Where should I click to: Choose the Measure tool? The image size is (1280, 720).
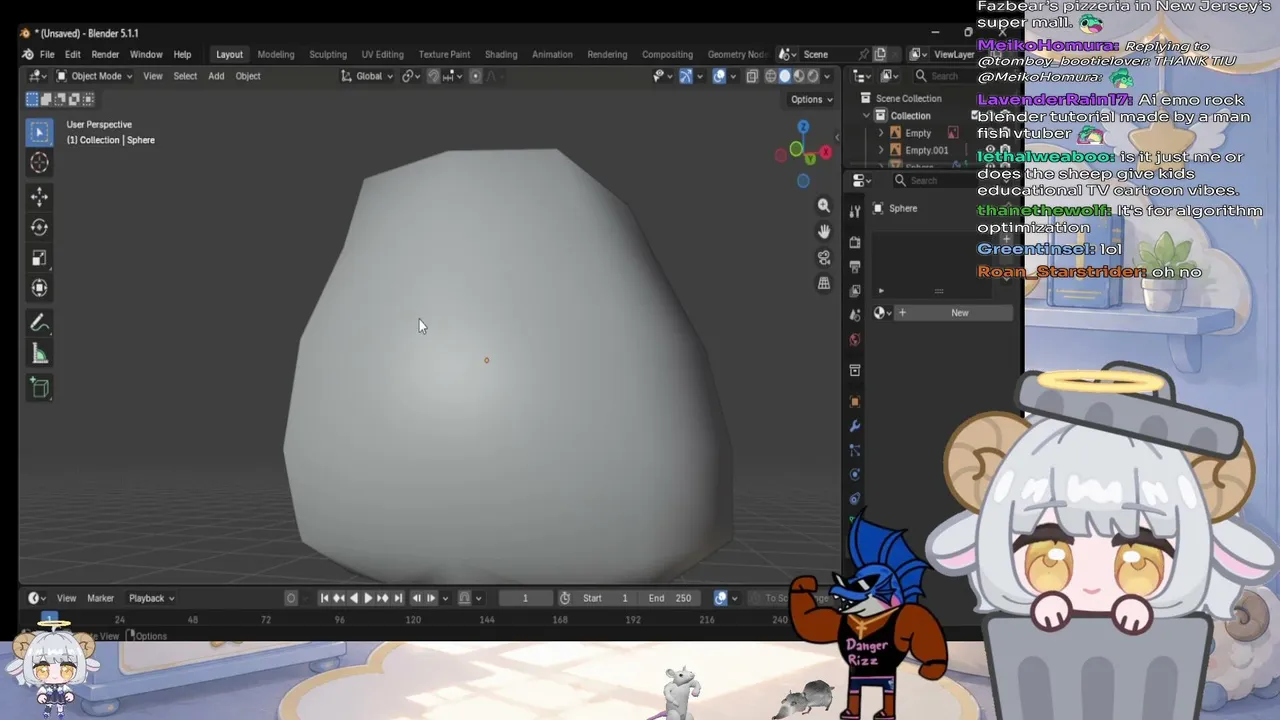point(40,354)
